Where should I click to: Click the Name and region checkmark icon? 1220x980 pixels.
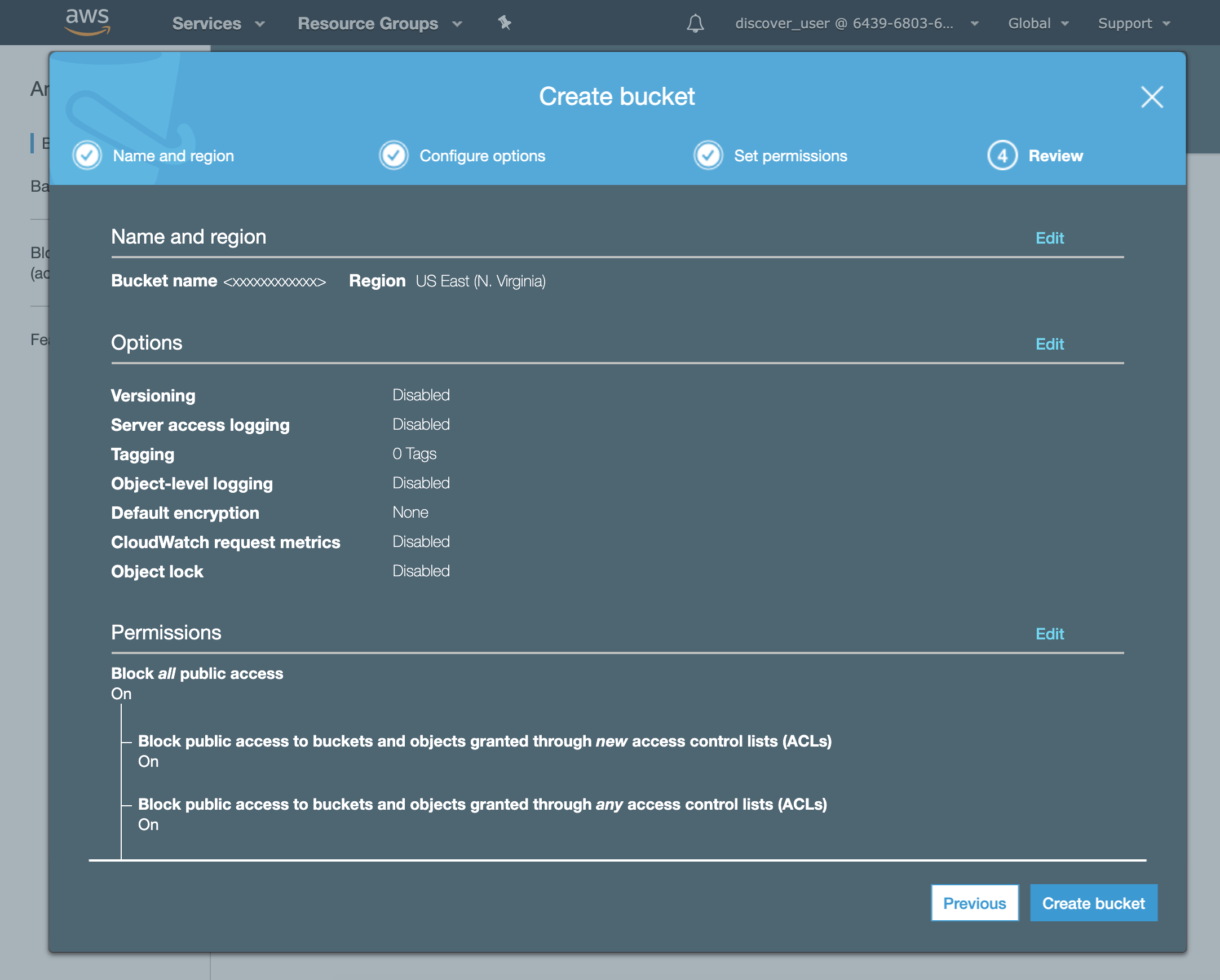point(87,156)
